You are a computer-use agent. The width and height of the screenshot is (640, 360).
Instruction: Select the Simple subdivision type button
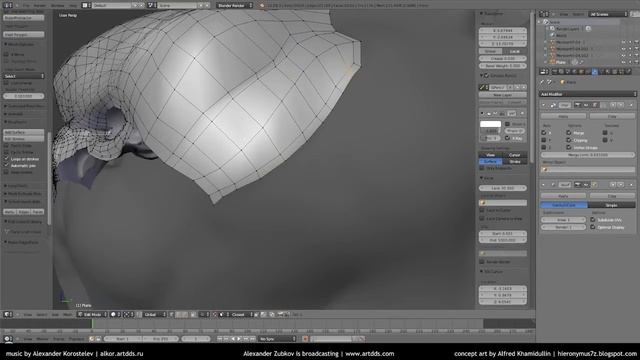pyautogui.click(x=611, y=205)
